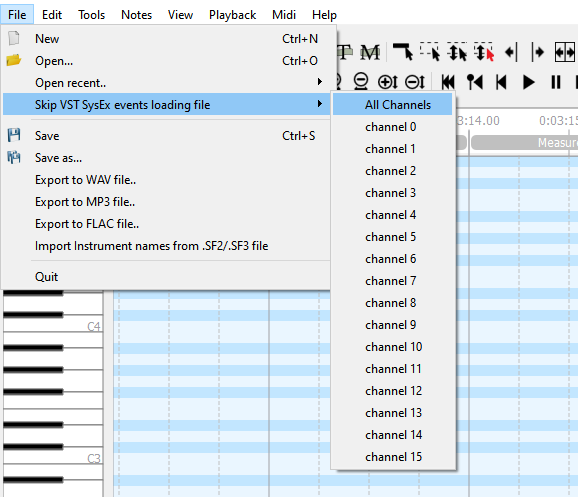Pick channel 7 in the submenu
The height and width of the screenshot is (497, 578).
(393, 281)
